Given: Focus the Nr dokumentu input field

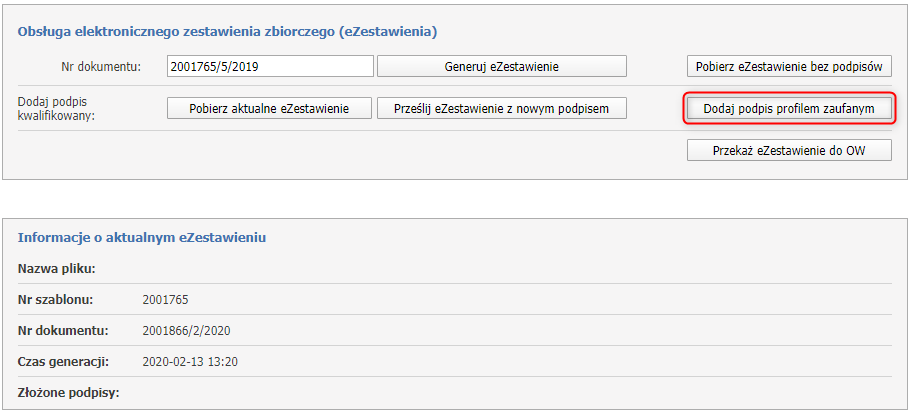Looking at the screenshot, I should pos(270,67).
